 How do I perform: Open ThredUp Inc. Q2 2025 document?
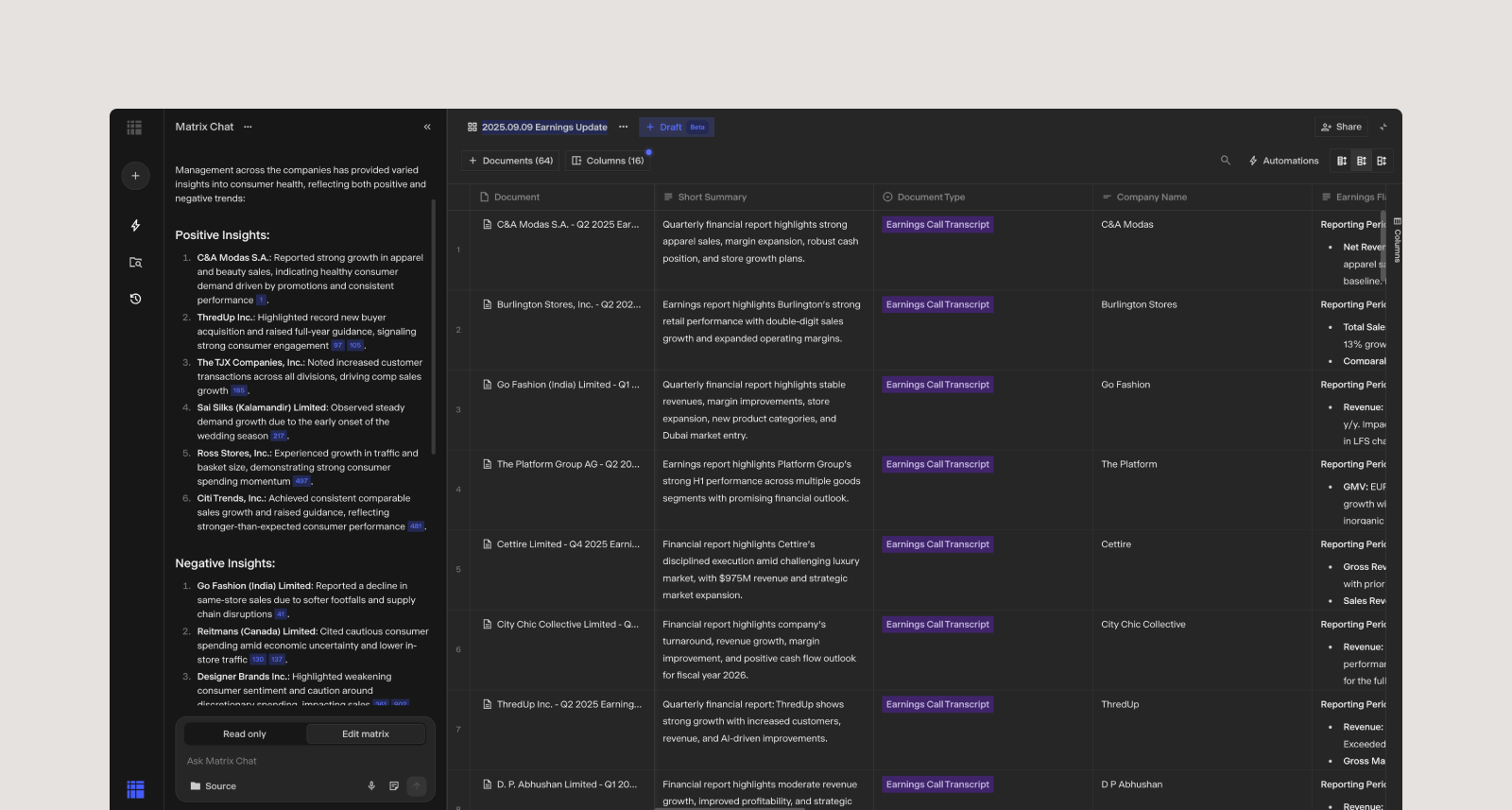click(561, 705)
